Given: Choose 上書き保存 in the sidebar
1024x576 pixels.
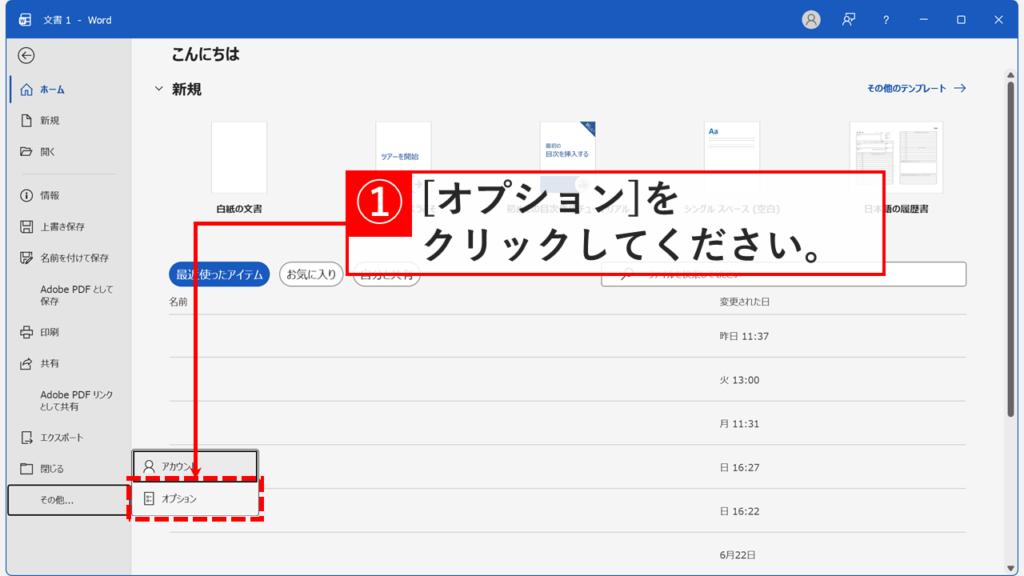Looking at the screenshot, I should point(65,227).
